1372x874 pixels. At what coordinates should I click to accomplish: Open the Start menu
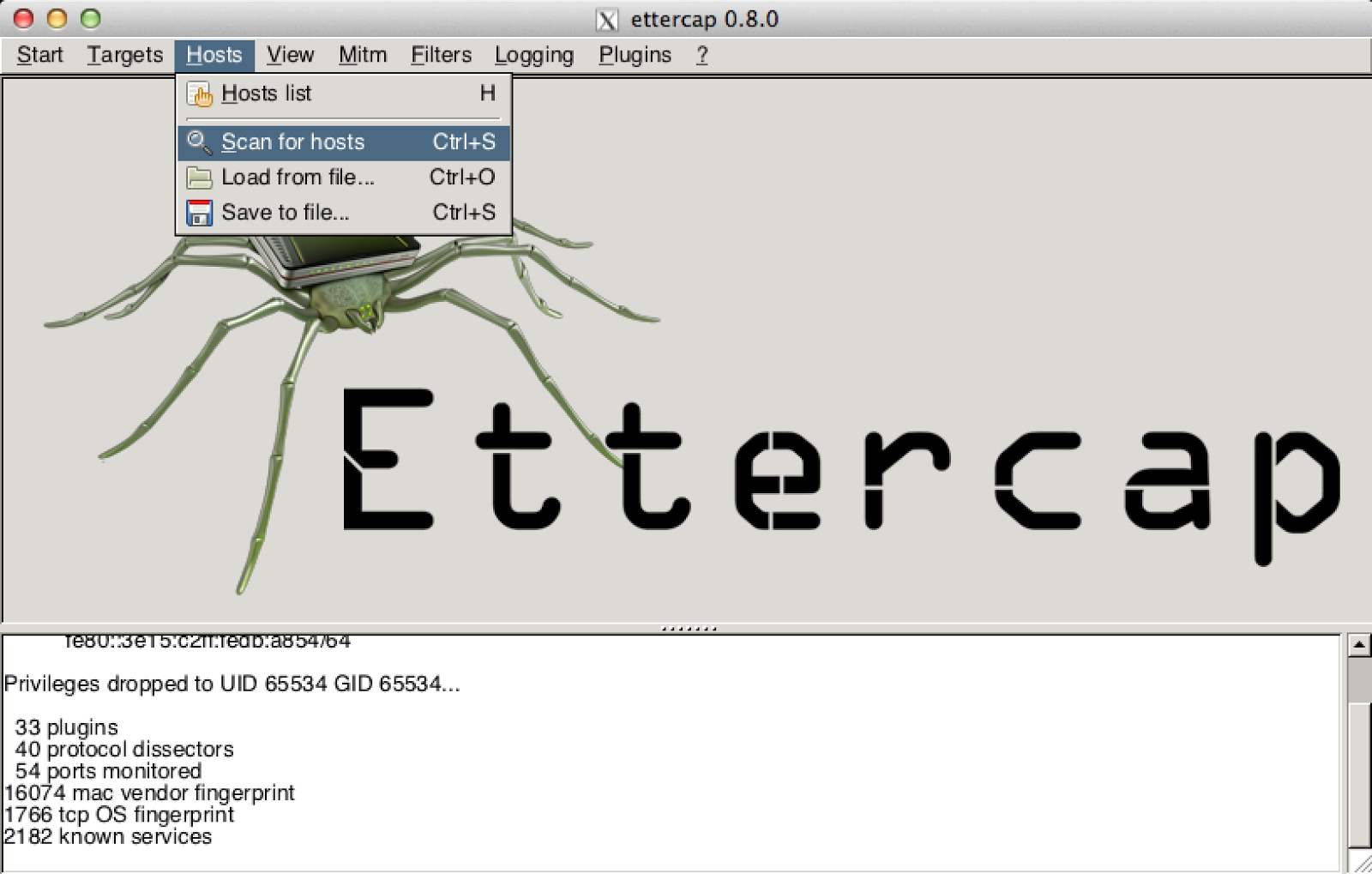(x=39, y=55)
